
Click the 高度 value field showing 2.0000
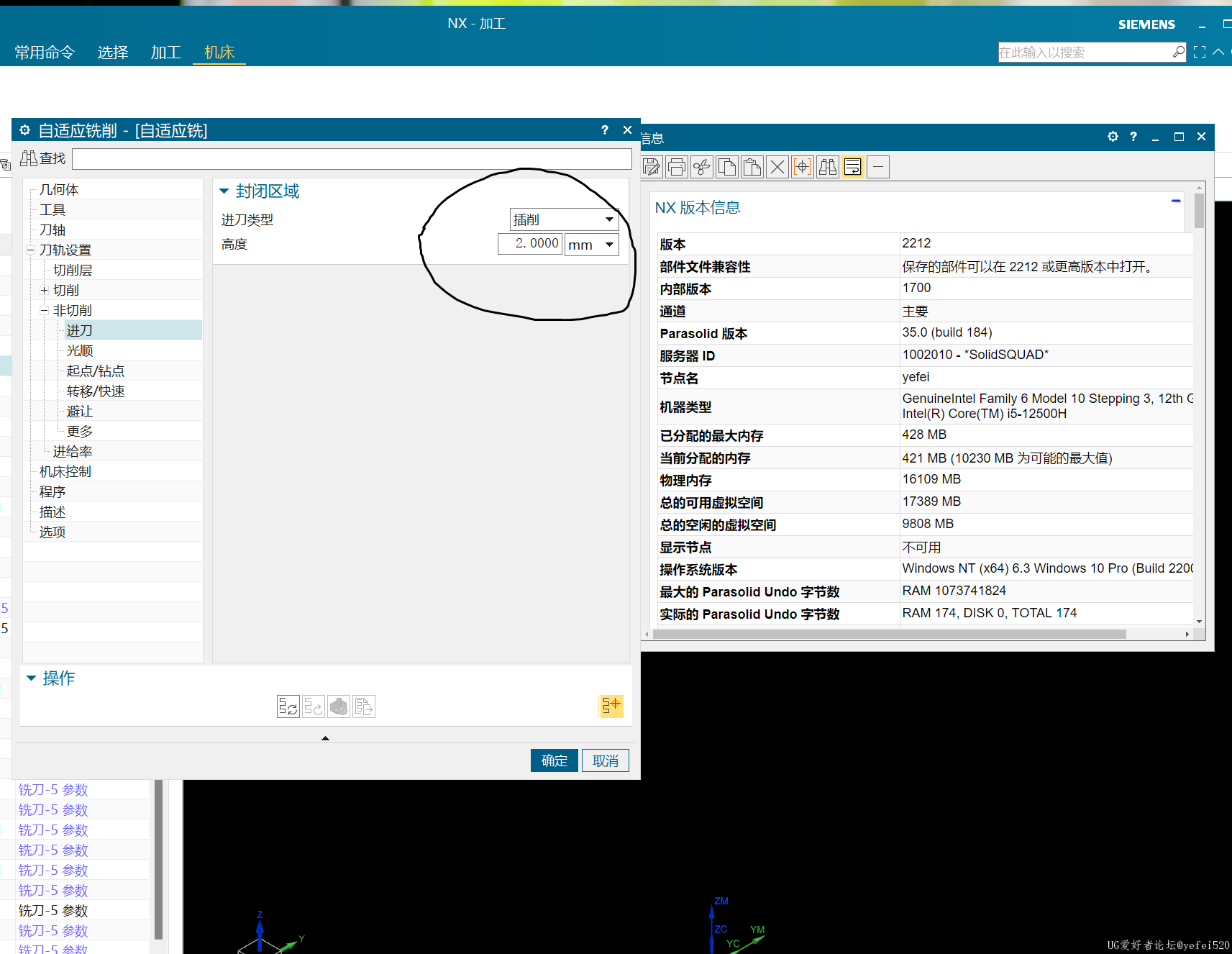[x=530, y=244]
